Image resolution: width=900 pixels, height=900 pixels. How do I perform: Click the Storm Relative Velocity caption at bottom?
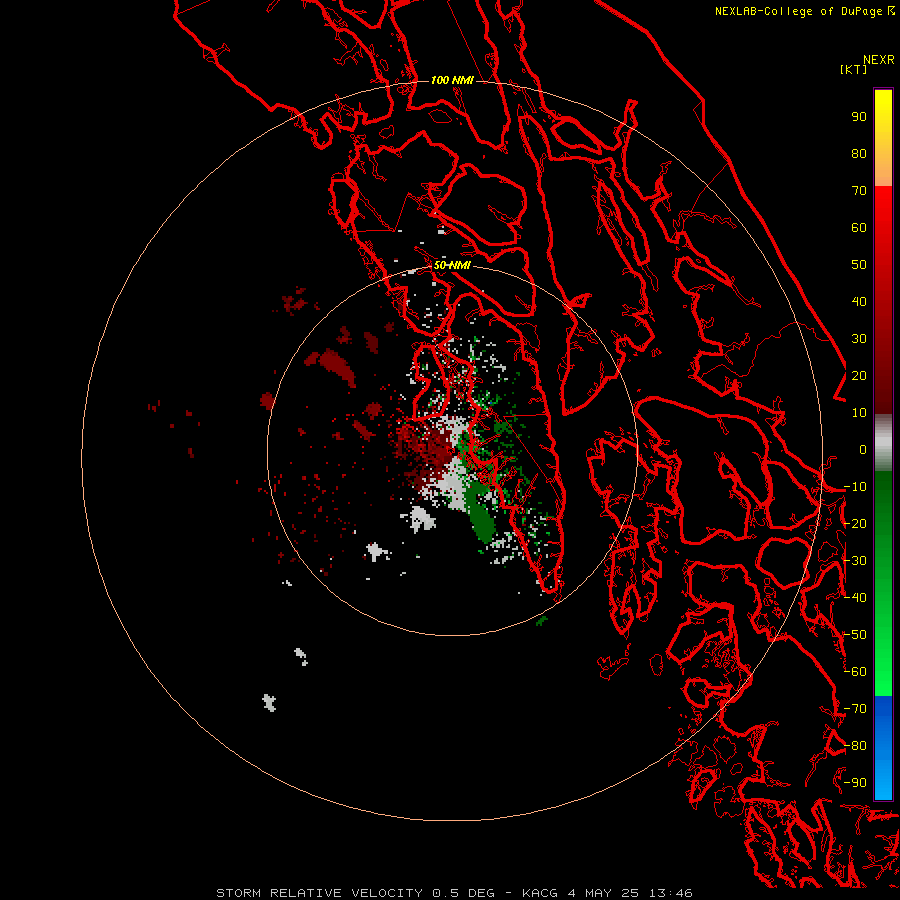click(454, 893)
